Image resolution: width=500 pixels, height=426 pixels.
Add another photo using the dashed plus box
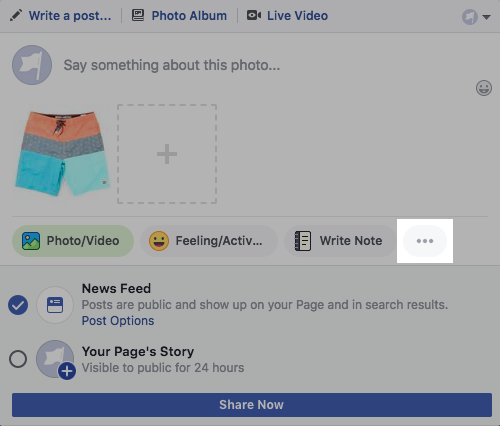tap(167, 154)
